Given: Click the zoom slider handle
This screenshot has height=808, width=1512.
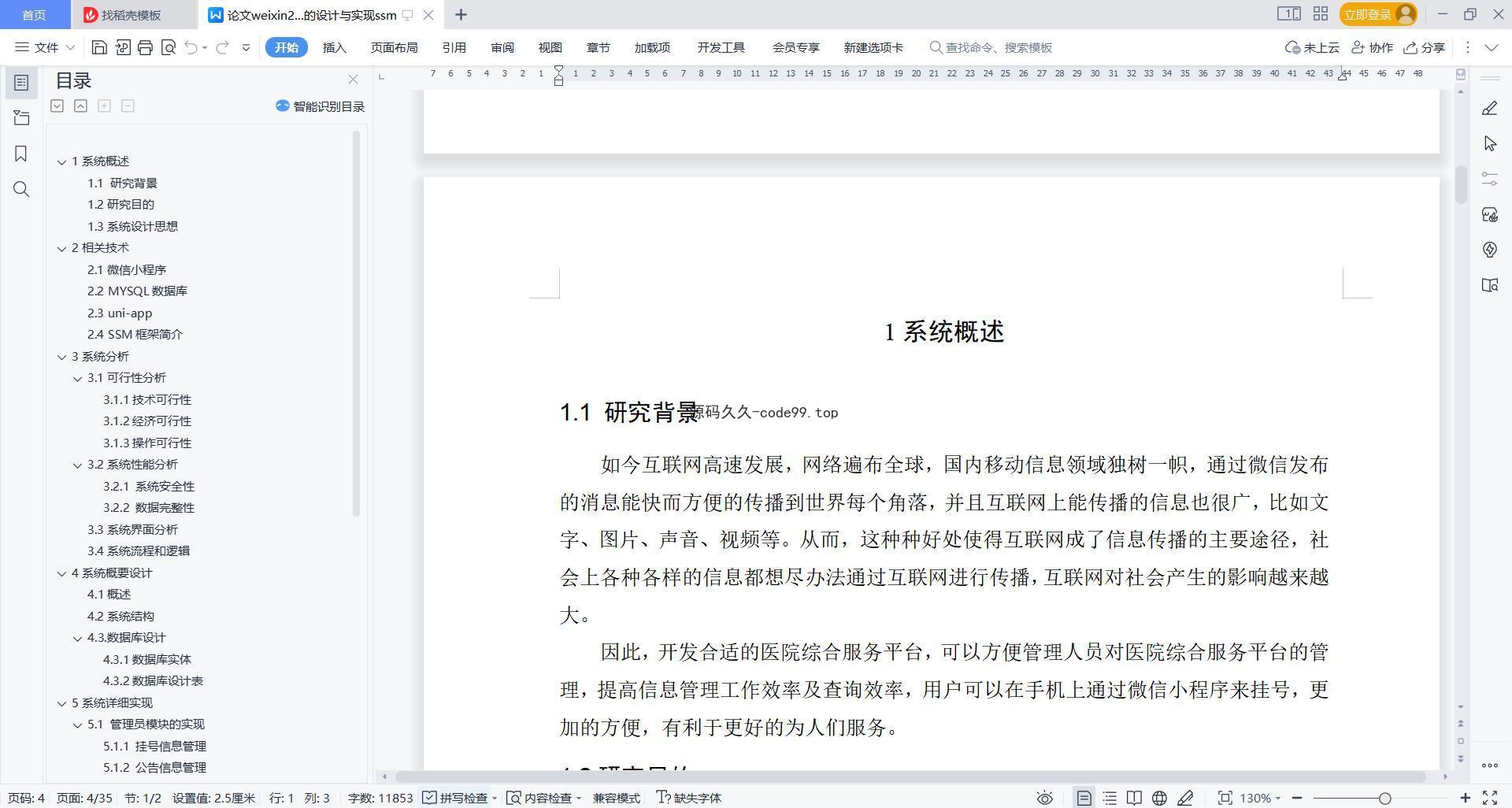Looking at the screenshot, I should (1384, 798).
